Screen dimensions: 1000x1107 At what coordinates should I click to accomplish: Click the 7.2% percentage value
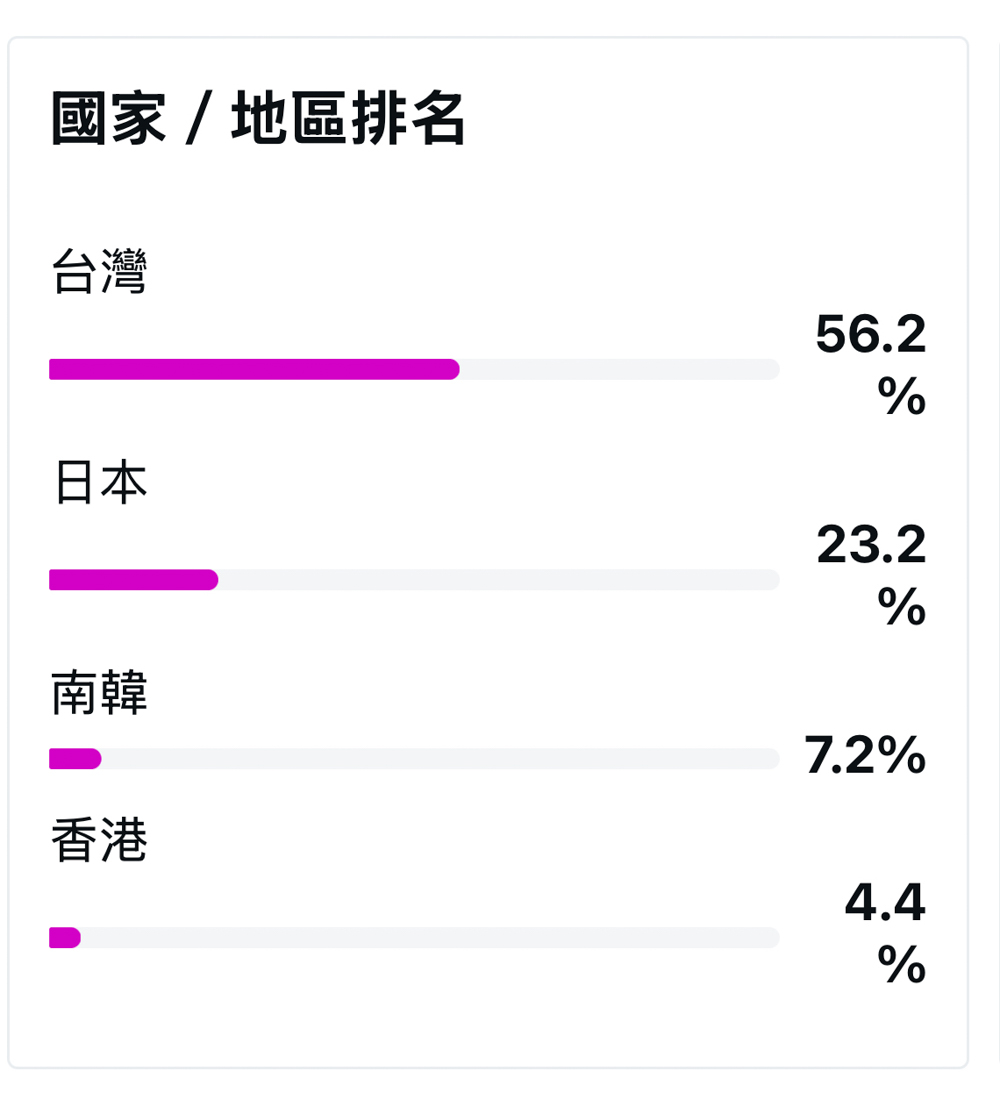[864, 755]
